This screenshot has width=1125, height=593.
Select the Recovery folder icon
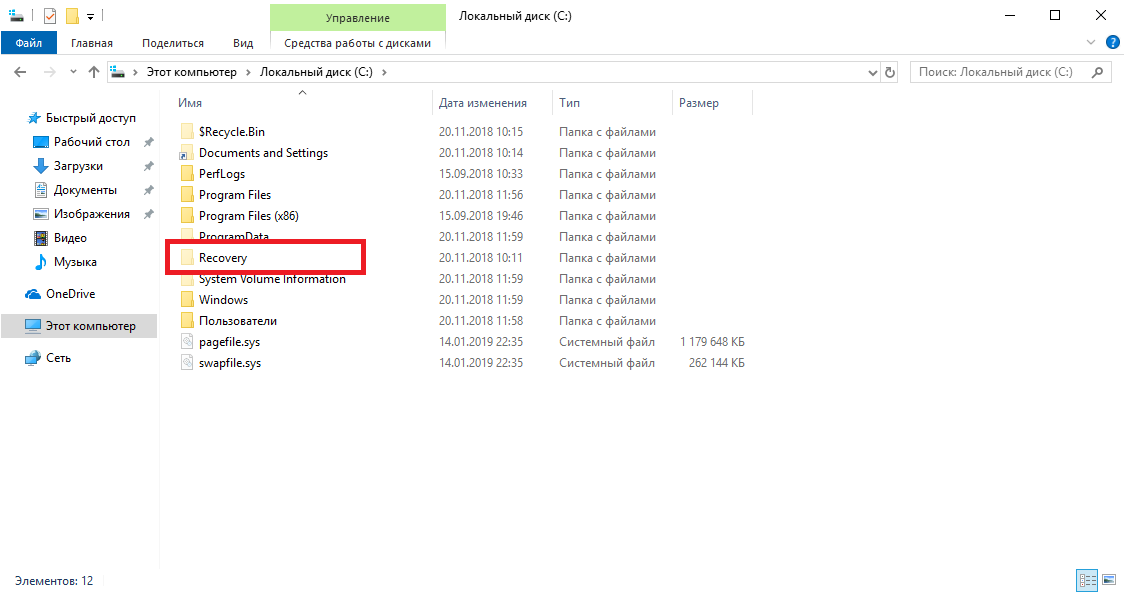187,257
